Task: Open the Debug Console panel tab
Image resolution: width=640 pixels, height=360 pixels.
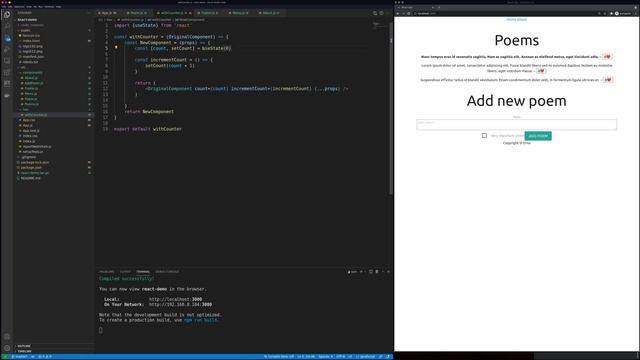Action: [167, 271]
